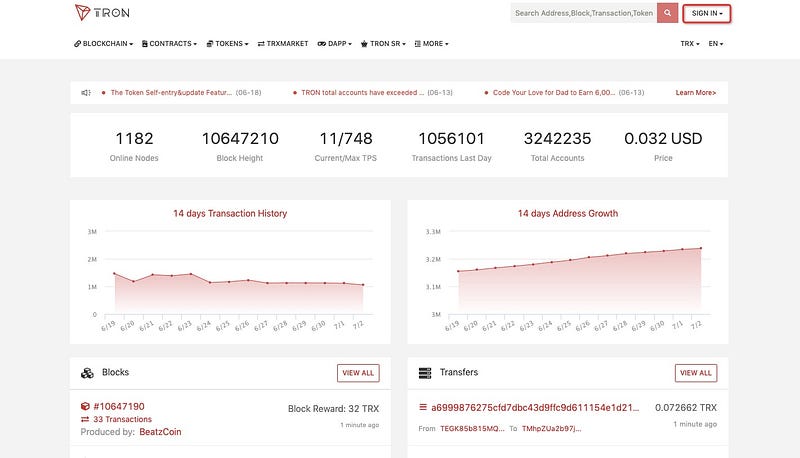
Task: Click the Learn More link
Action: coord(696,93)
